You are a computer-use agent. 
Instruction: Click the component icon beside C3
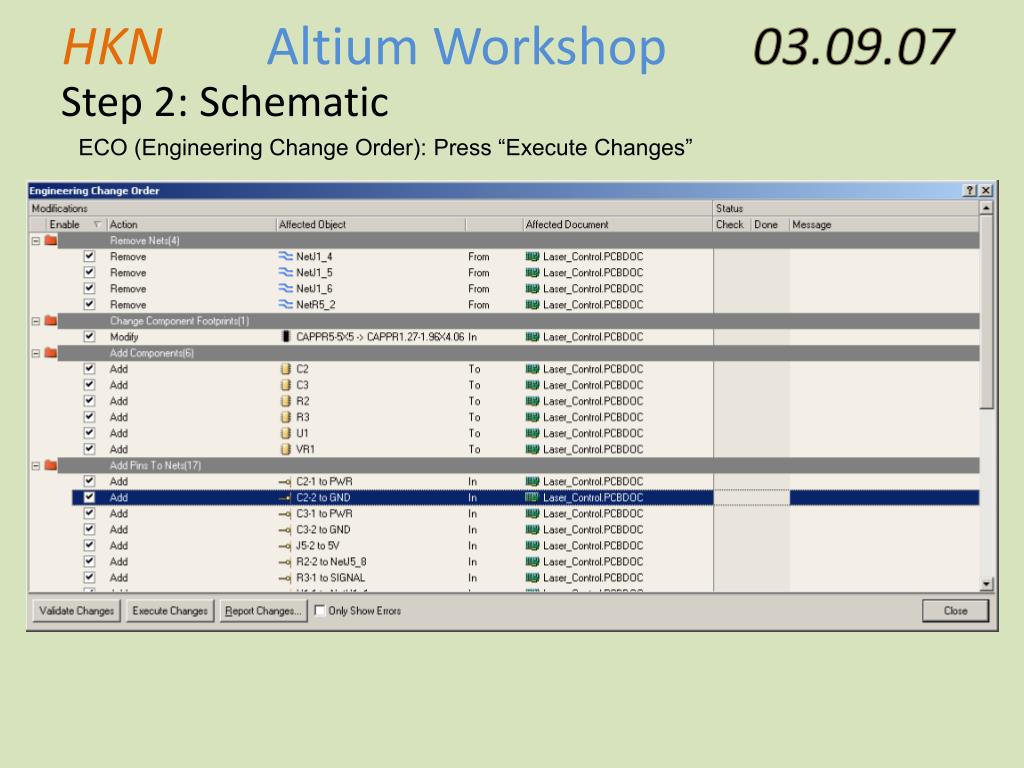coord(285,385)
